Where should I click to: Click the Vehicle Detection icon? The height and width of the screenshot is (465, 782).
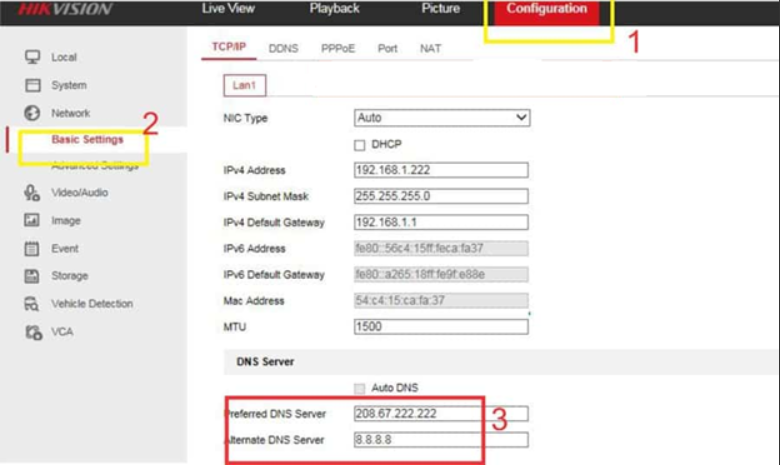tap(31, 303)
